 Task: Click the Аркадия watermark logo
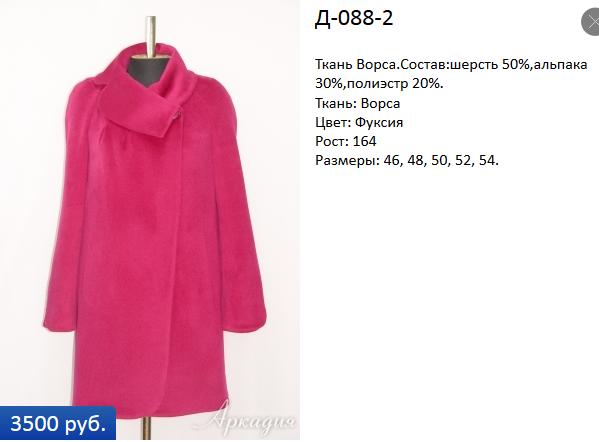click(x=244, y=419)
